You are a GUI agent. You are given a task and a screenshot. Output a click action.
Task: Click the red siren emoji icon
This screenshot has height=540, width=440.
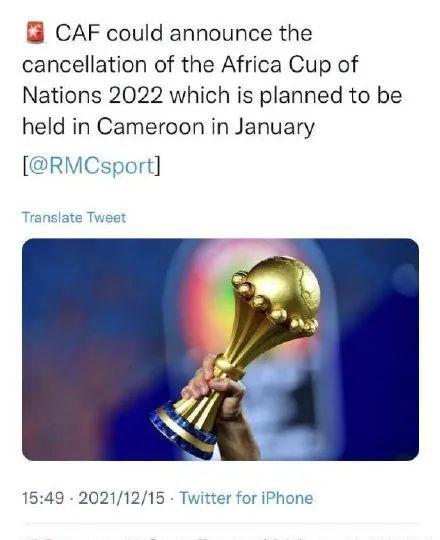tap(35, 32)
